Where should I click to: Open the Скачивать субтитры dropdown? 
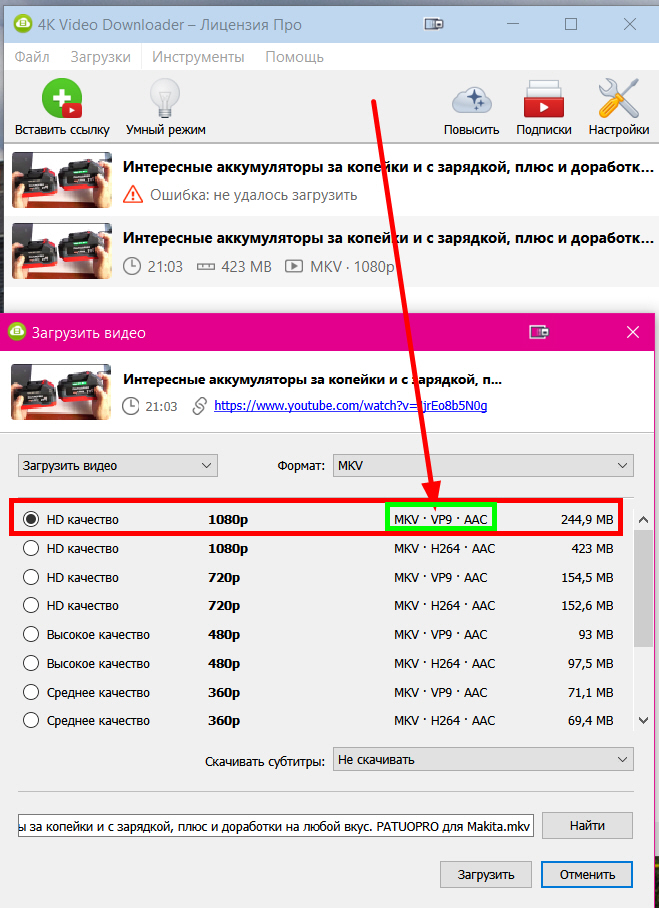tap(483, 760)
